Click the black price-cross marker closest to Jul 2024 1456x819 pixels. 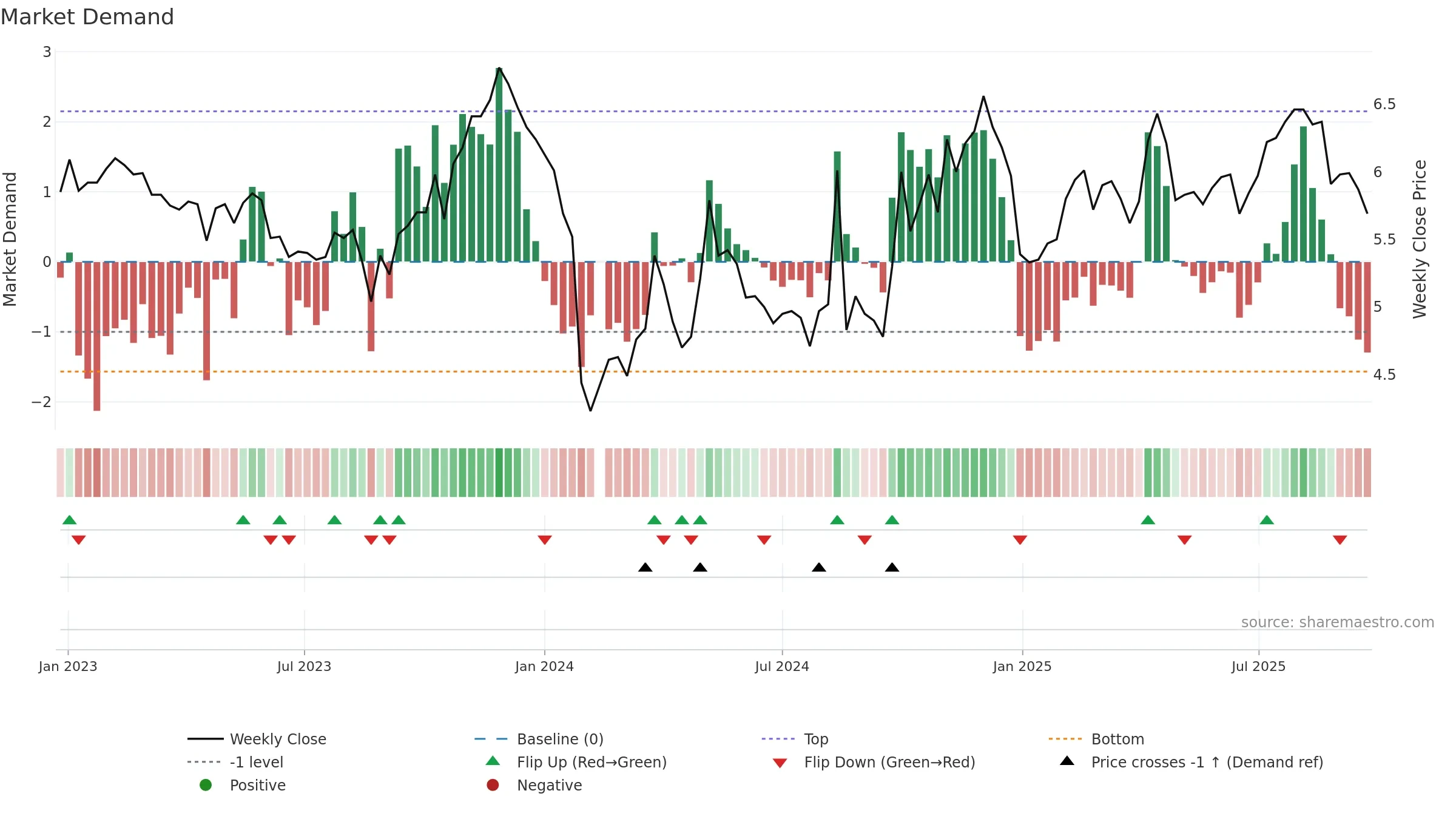[x=819, y=567]
